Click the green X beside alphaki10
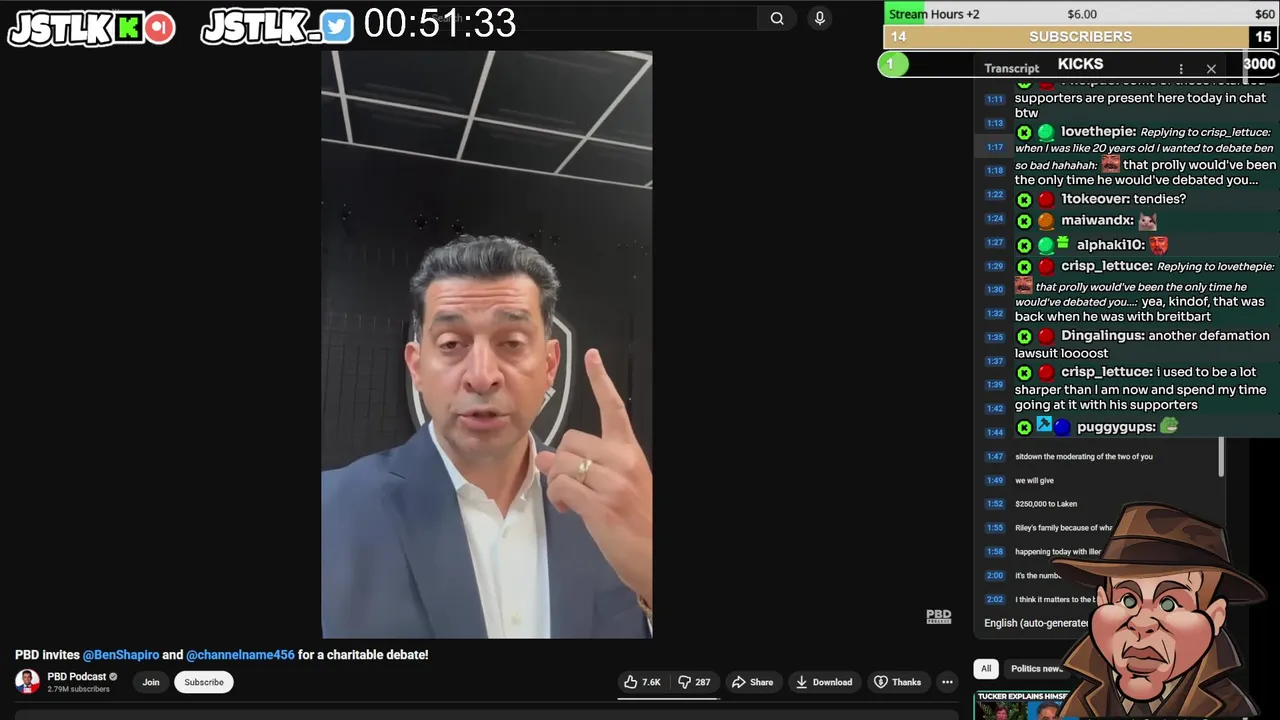This screenshot has height=720, width=1280. tap(1024, 245)
